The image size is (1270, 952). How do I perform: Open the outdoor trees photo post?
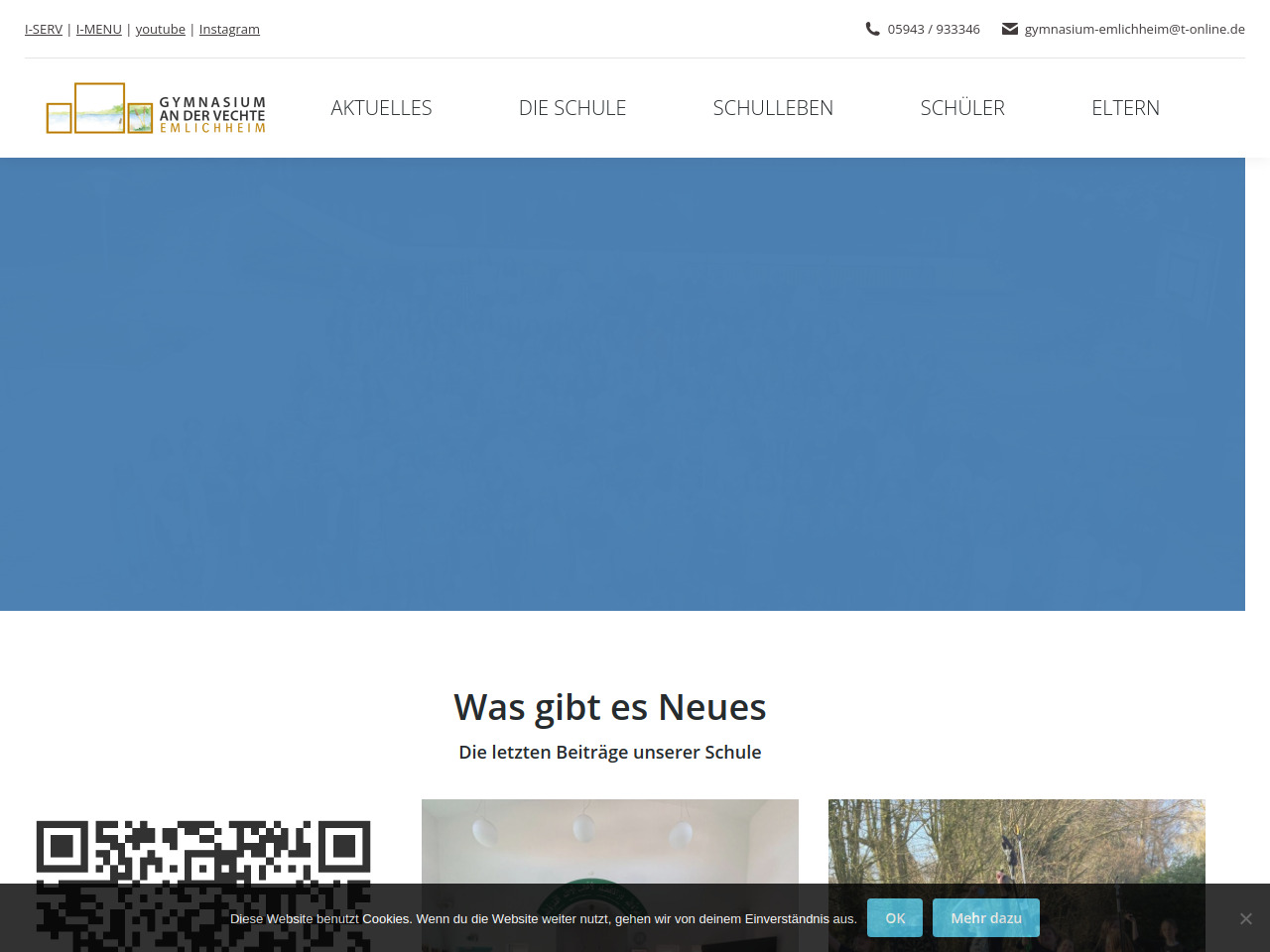coord(1016,841)
